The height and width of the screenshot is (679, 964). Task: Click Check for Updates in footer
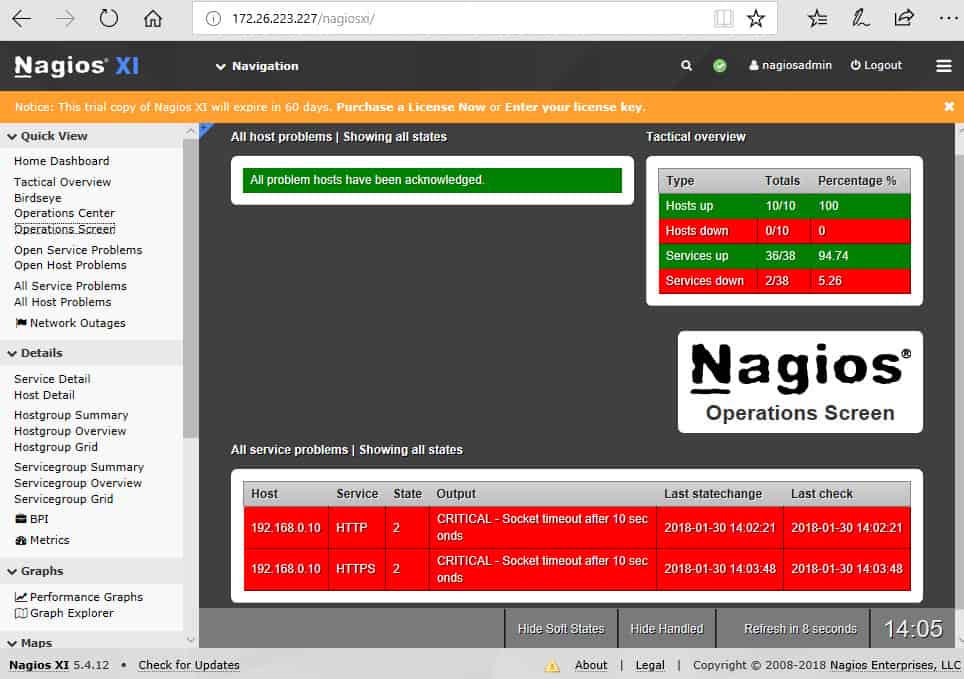click(x=189, y=665)
